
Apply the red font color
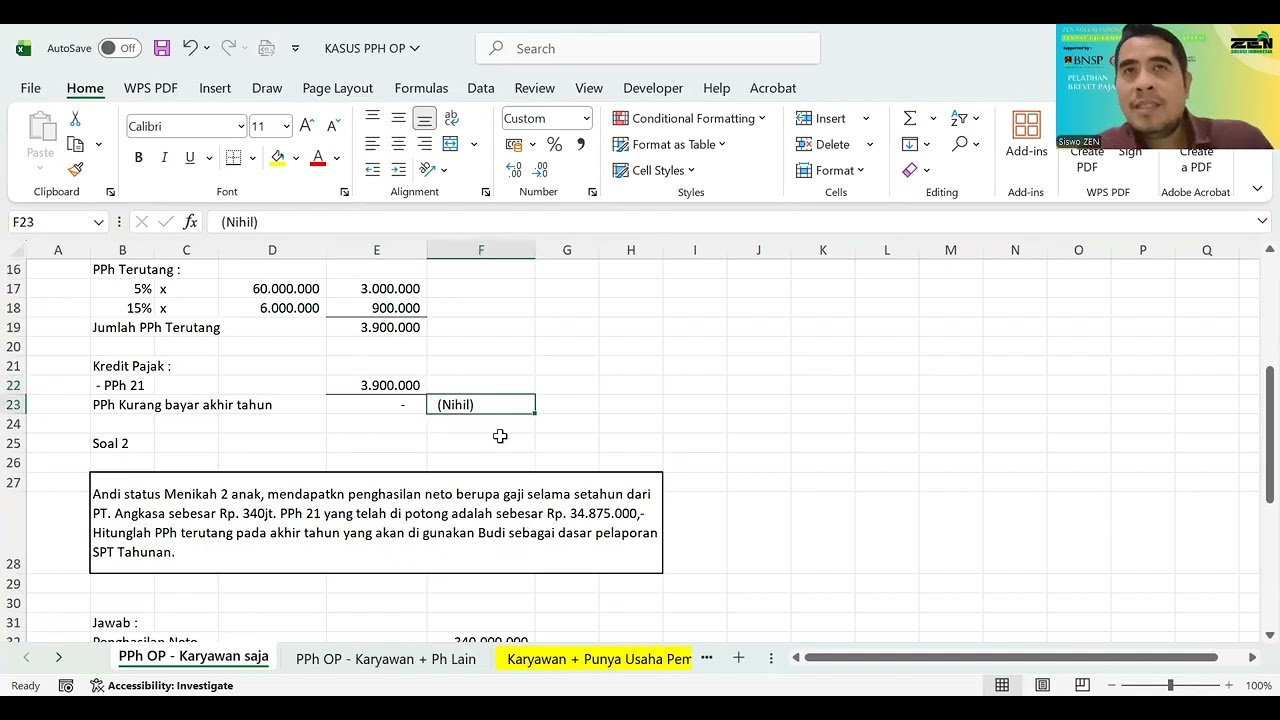coord(318,158)
